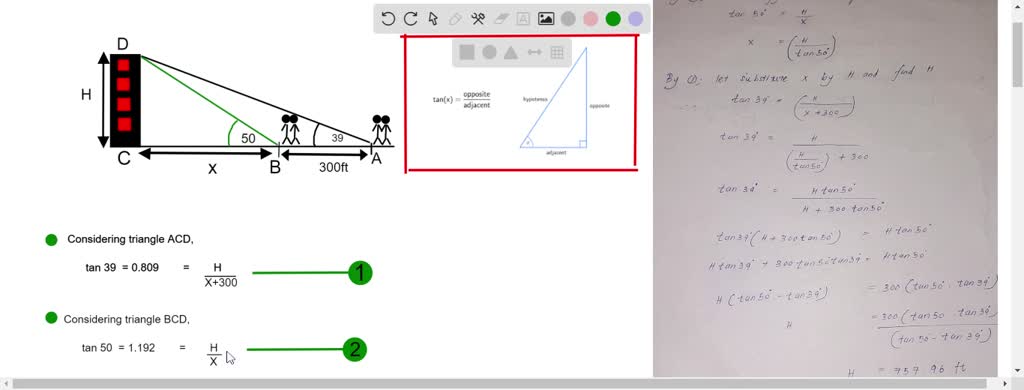The width and height of the screenshot is (1024, 390).
Task: Choose the lavender purple color swatch
Action: coord(635,19)
